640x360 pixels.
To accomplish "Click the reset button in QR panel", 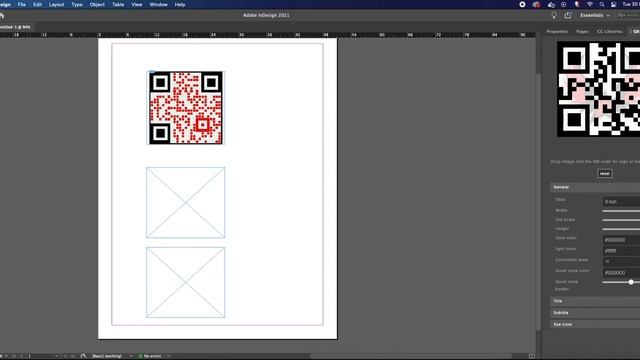I will [604, 173].
